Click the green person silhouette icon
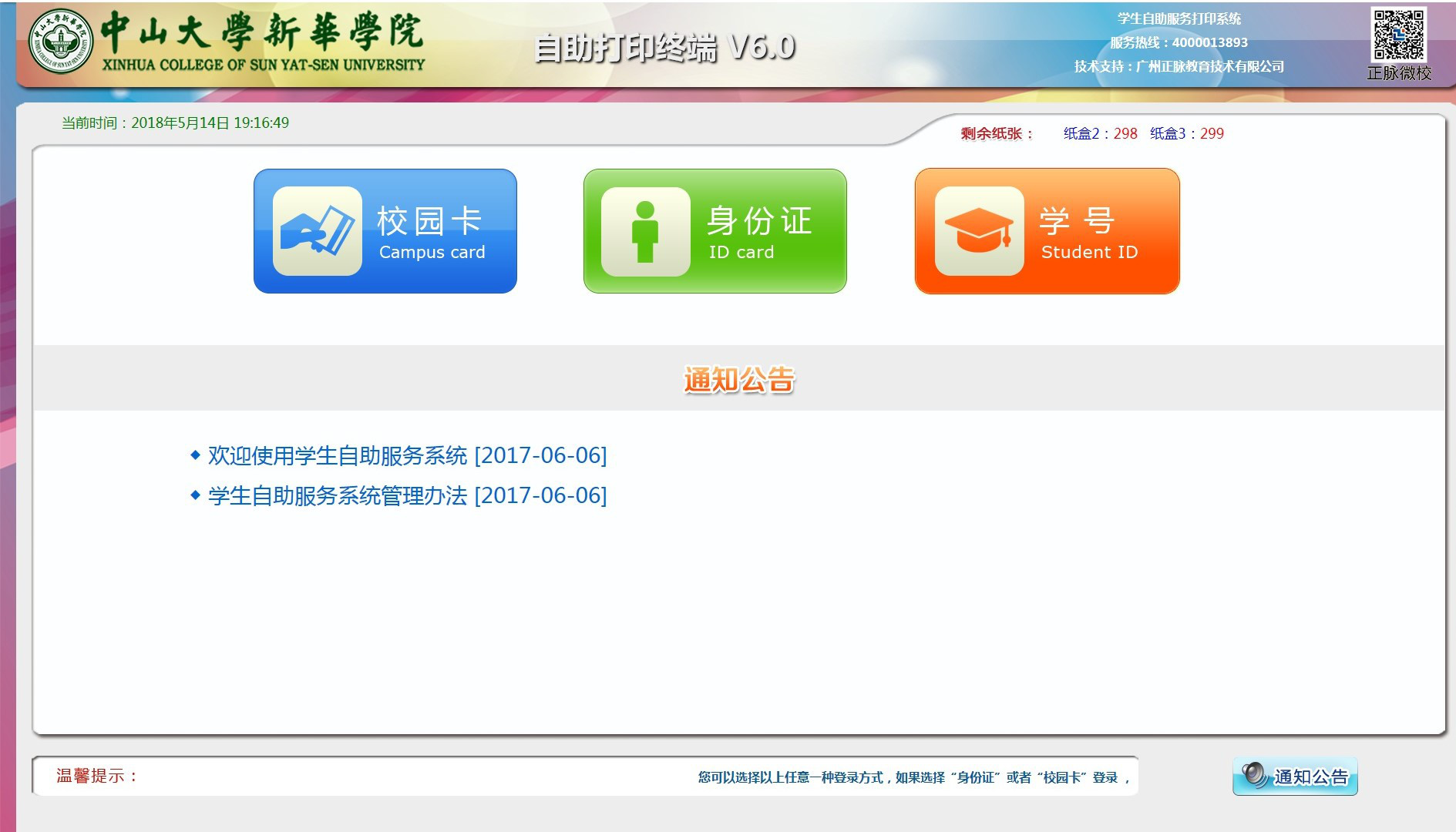 (645, 231)
